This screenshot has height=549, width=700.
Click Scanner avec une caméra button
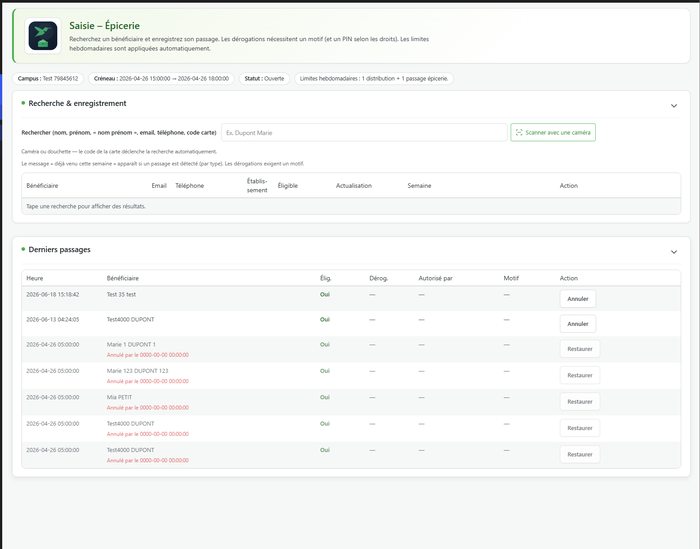click(553, 133)
